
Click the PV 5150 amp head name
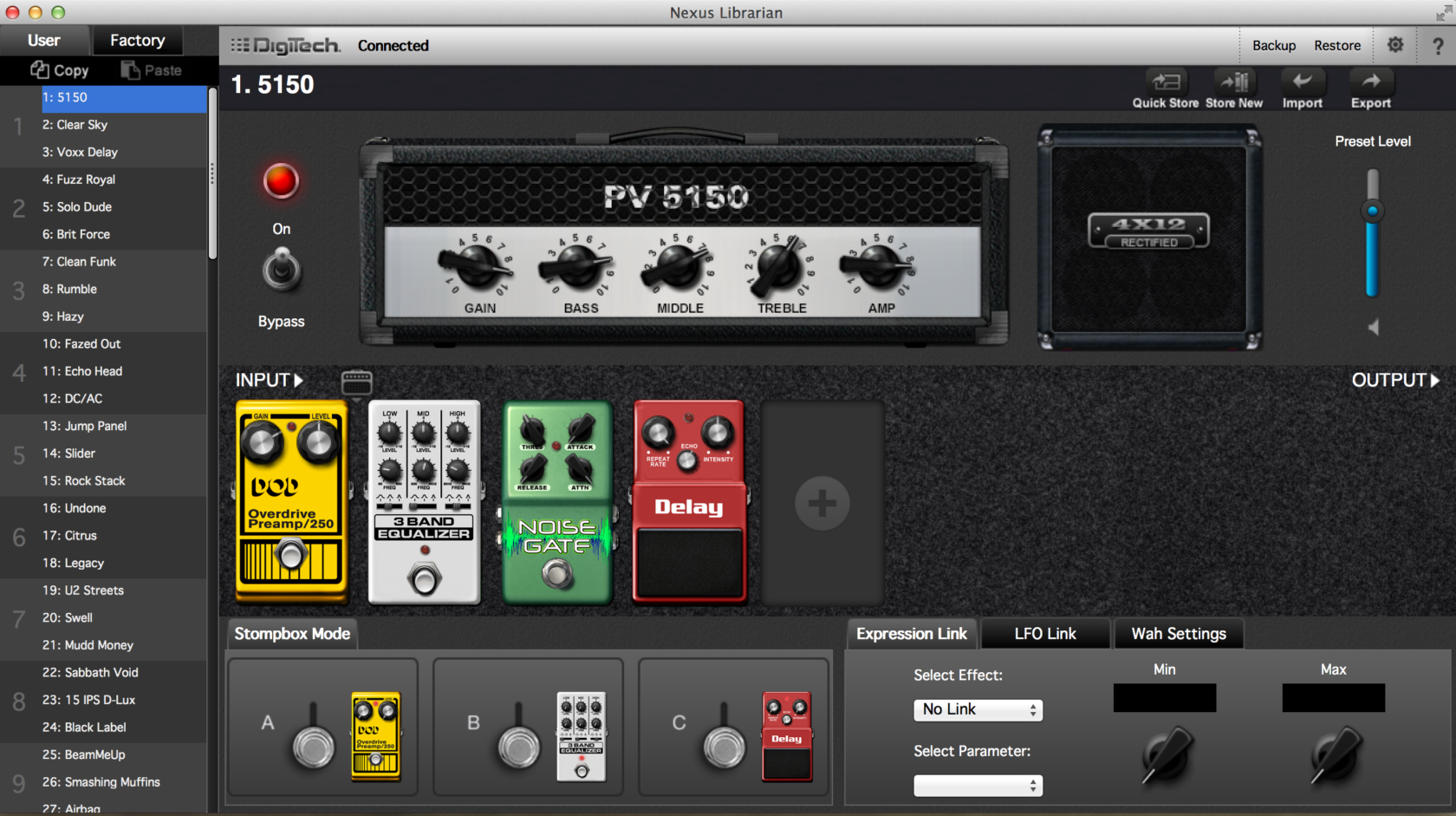(676, 197)
